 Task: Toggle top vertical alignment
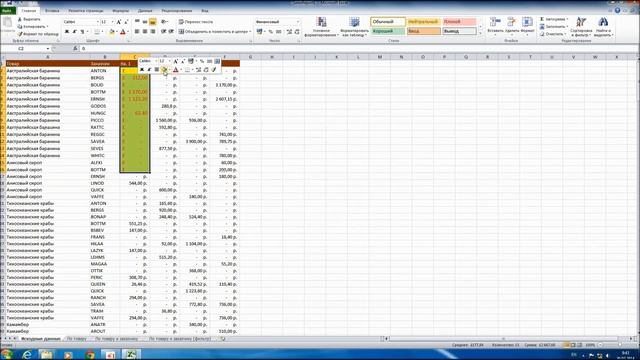click(137, 22)
